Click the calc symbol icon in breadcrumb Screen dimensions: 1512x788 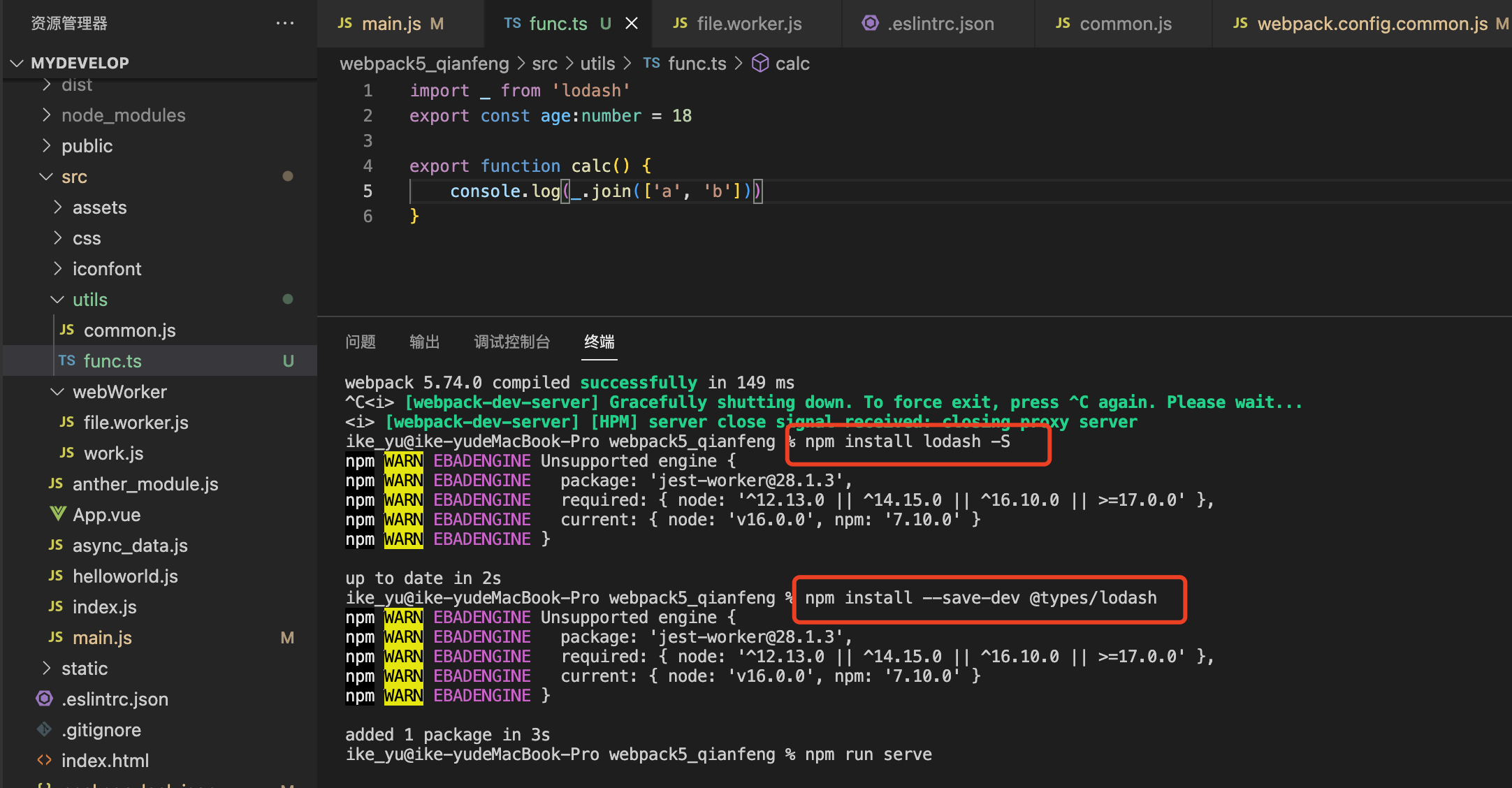[760, 64]
